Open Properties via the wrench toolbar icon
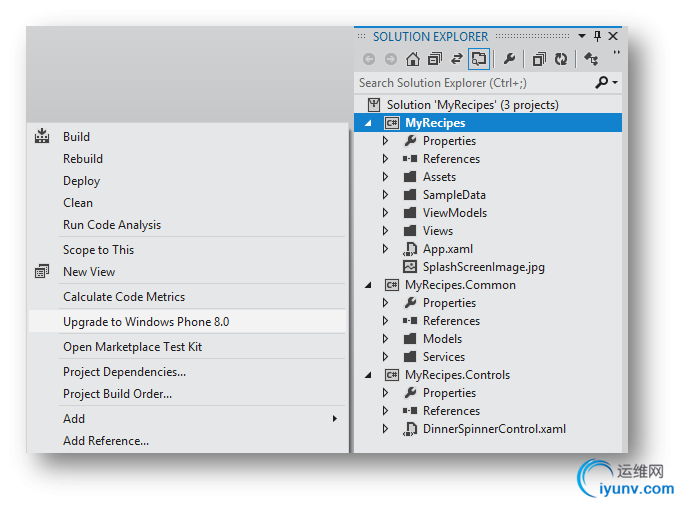The image size is (680, 505). [509, 59]
